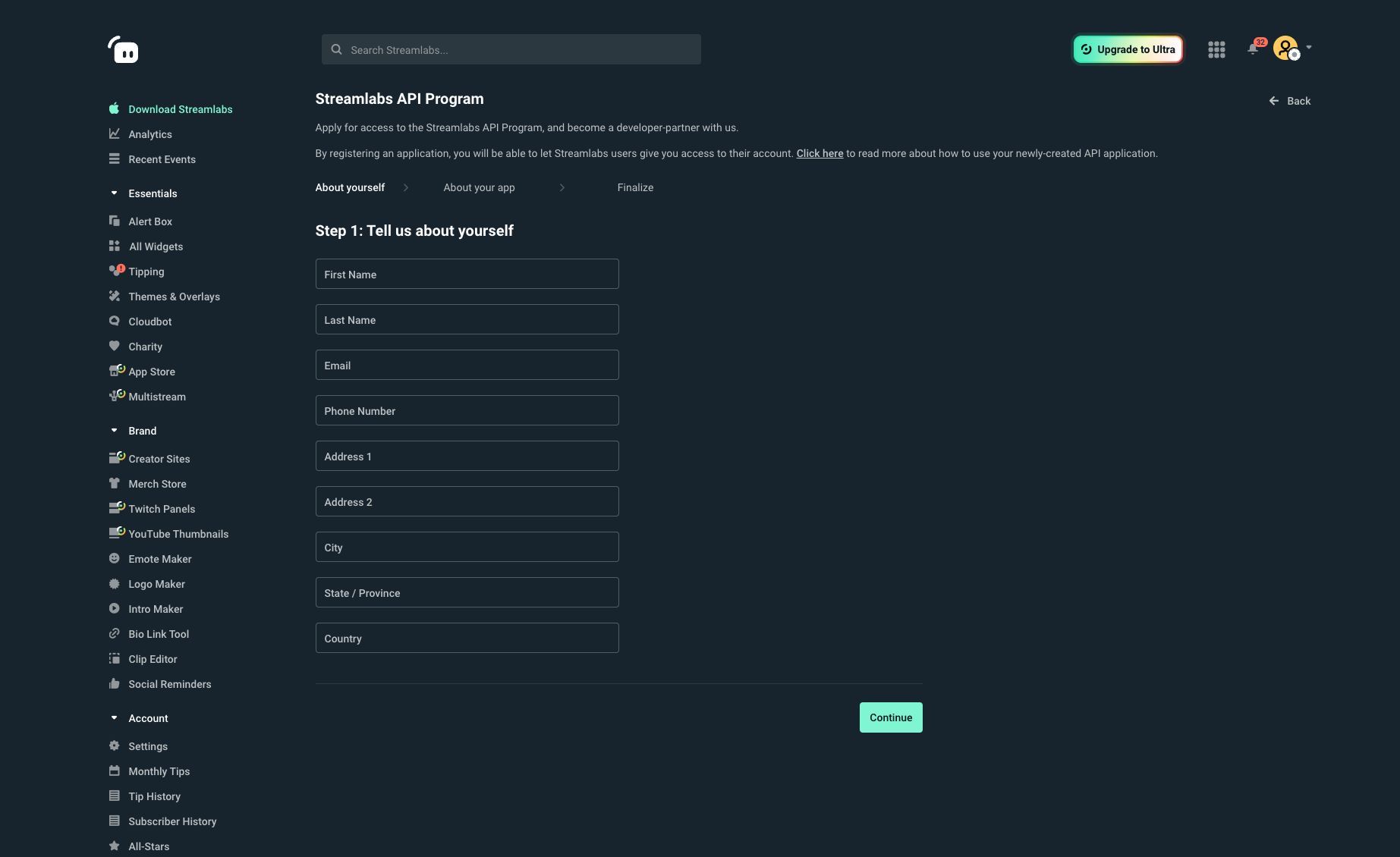Open the Click here documentation link

pos(820,153)
